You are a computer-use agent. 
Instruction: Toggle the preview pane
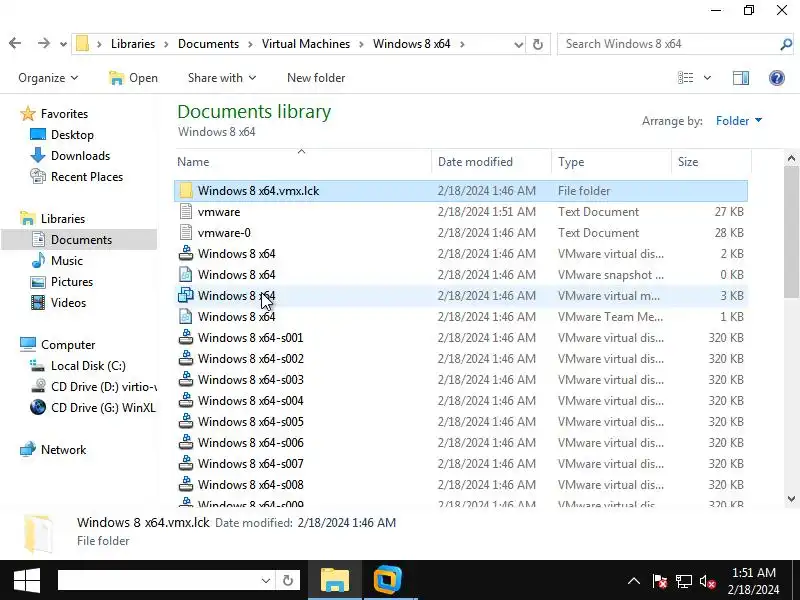point(741,78)
